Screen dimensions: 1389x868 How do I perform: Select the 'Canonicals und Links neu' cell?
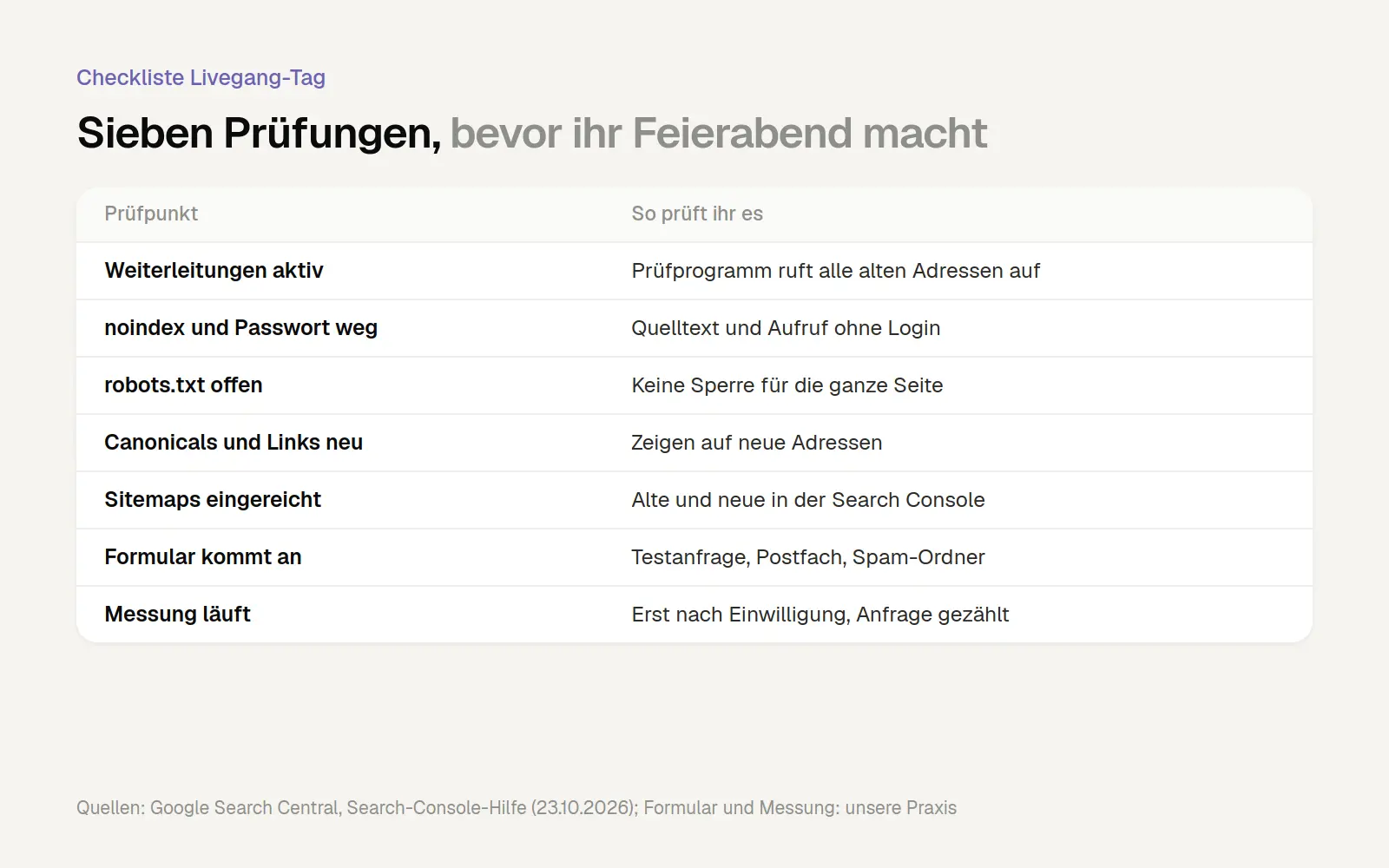click(x=234, y=443)
